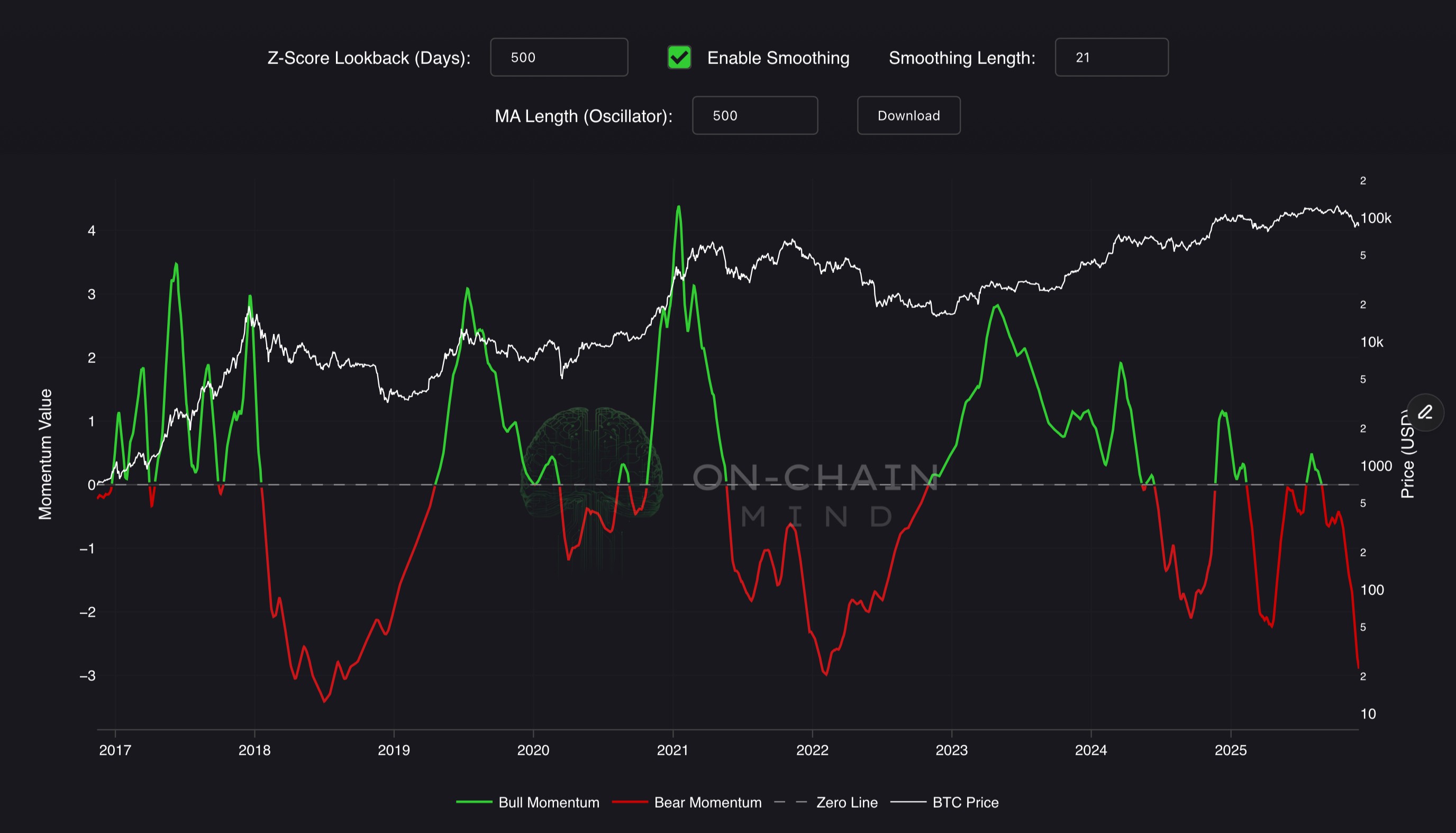Click the Enable Smoothing text label
The width and height of the screenshot is (1456, 833).
778,58
